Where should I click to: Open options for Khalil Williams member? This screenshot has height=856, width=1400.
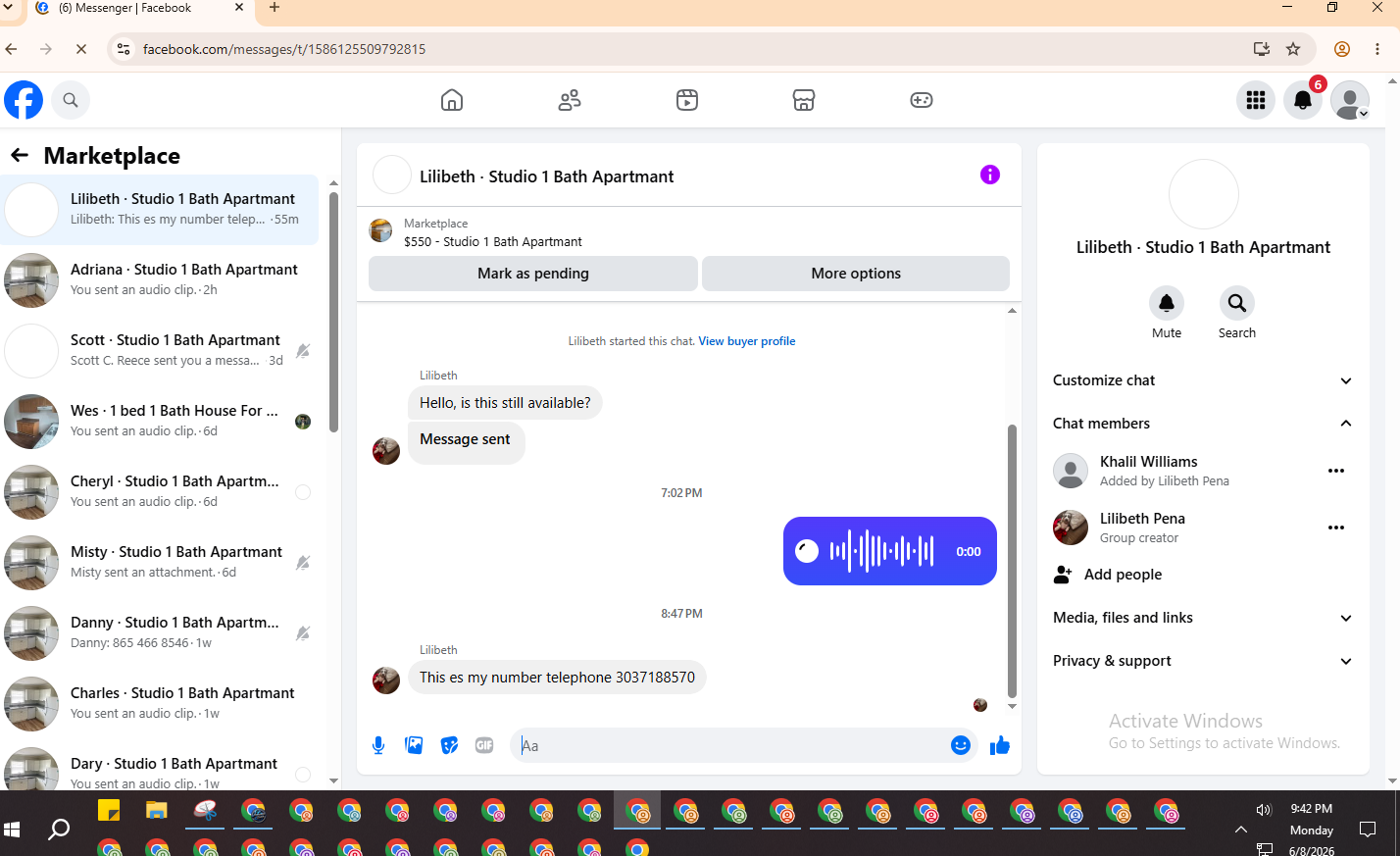pyautogui.click(x=1336, y=471)
